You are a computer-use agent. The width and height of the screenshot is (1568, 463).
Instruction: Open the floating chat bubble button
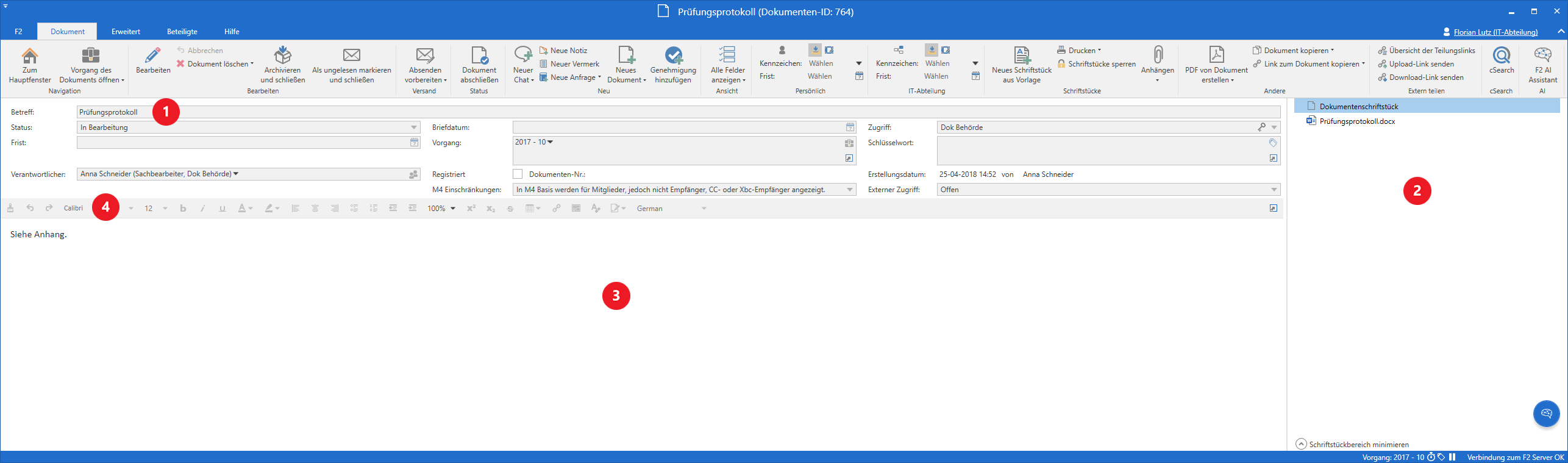coord(1546,414)
